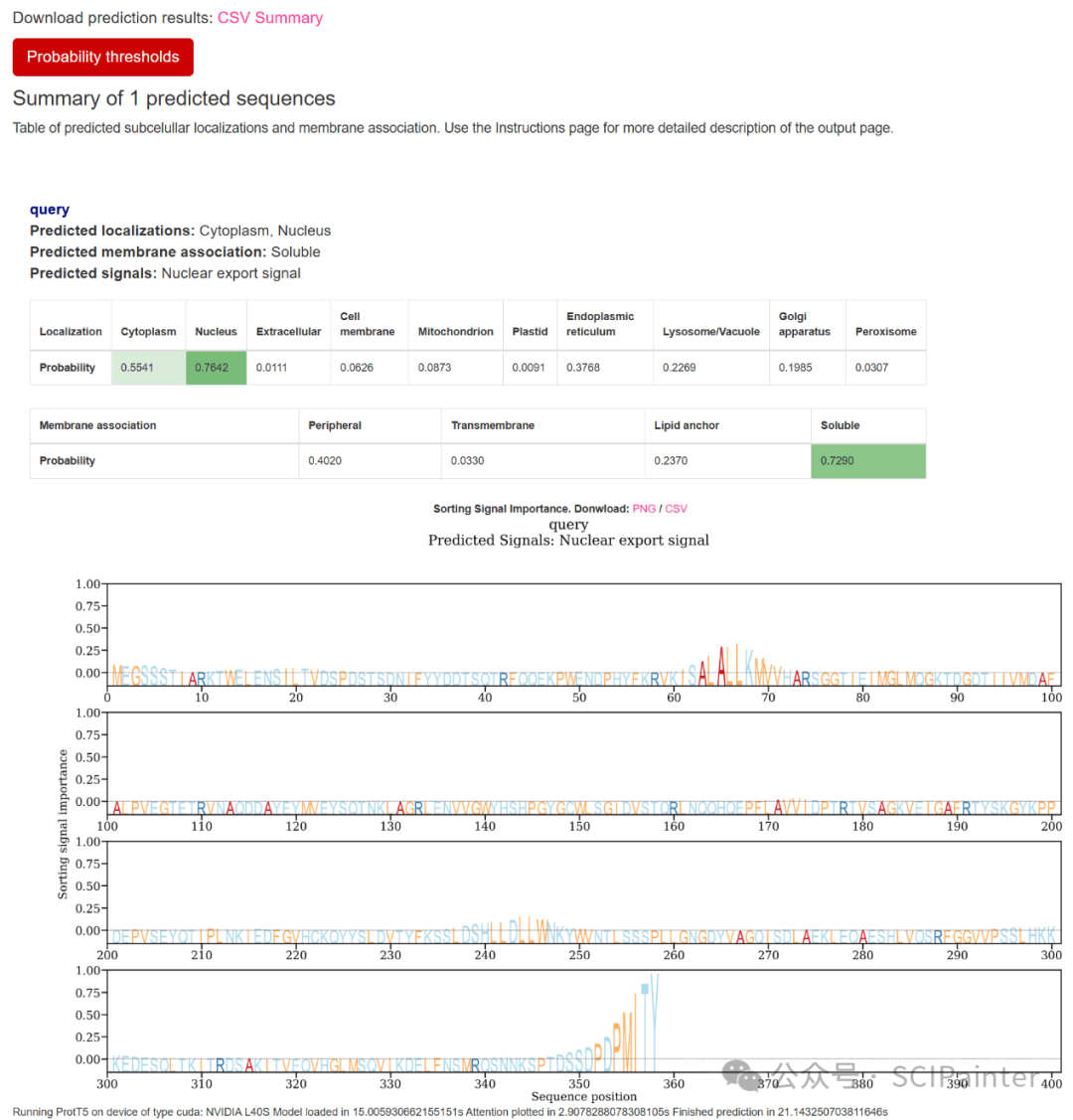Select the light green Cytoplasm cell 0.5541

(148, 368)
